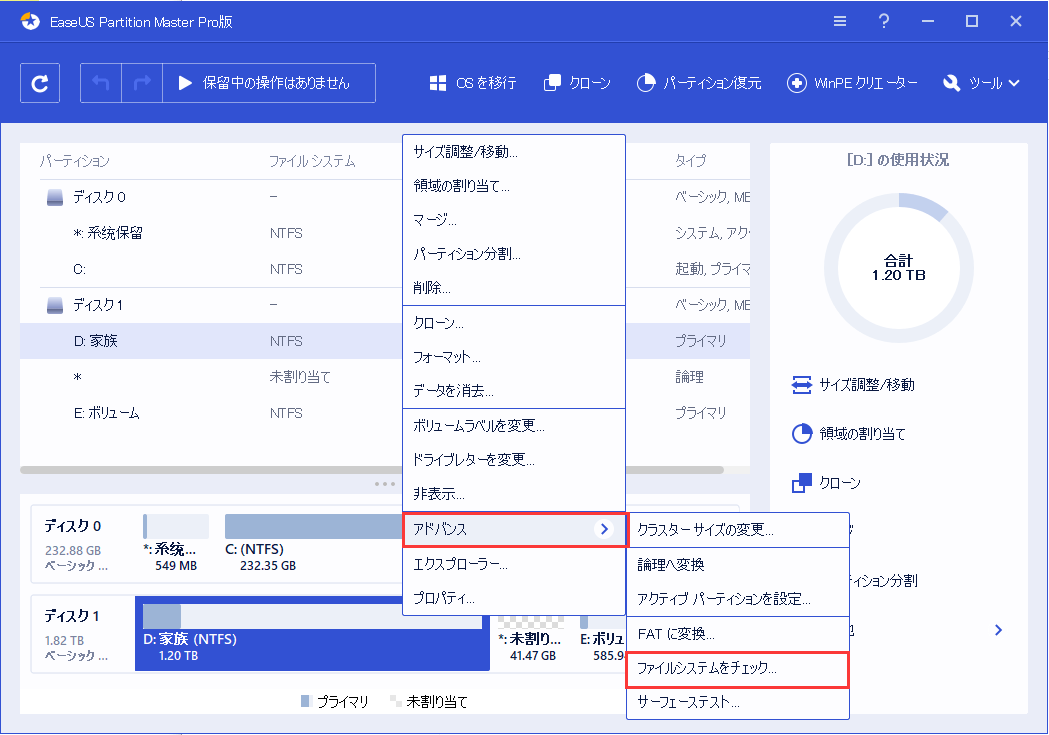Select クラスターサイズの変更 in submenu
This screenshot has width=1049, height=735.
[738, 530]
